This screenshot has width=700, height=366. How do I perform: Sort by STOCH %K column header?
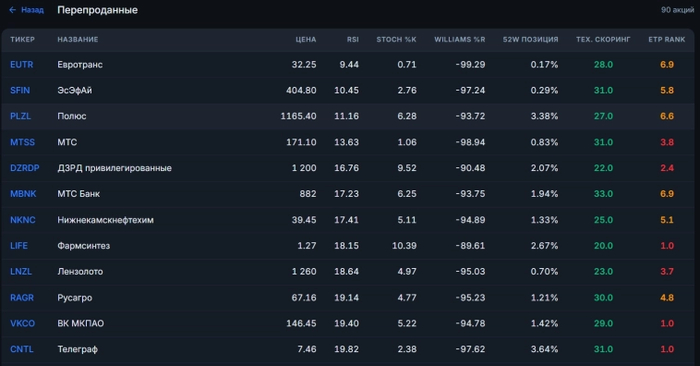[396, 39]
